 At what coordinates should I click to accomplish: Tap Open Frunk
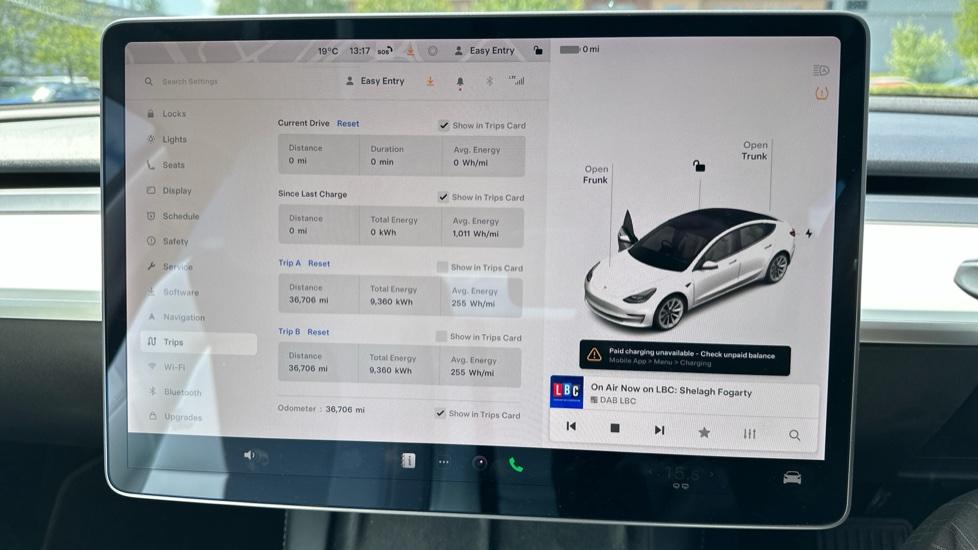596,174
